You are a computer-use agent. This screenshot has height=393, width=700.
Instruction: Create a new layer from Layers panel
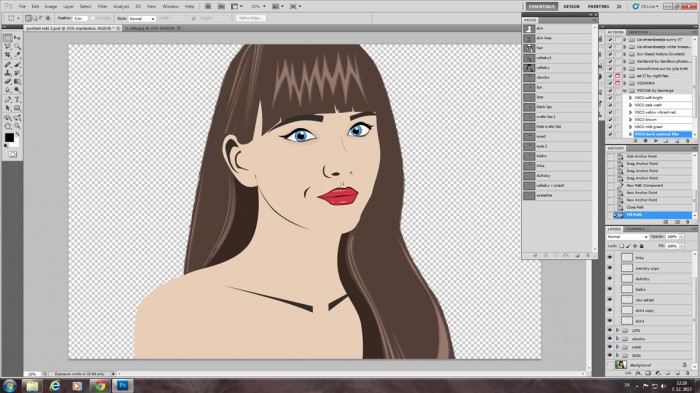[678, 373]
